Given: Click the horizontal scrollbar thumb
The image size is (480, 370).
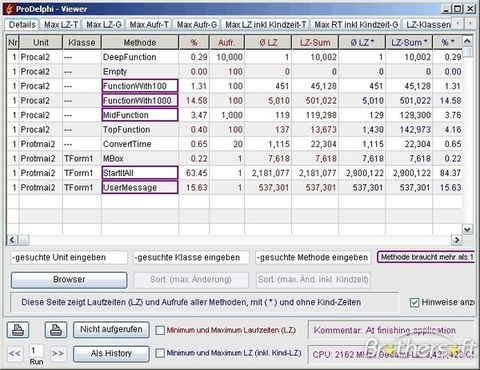Looking at the screenshot, I should tap(23, 240).
